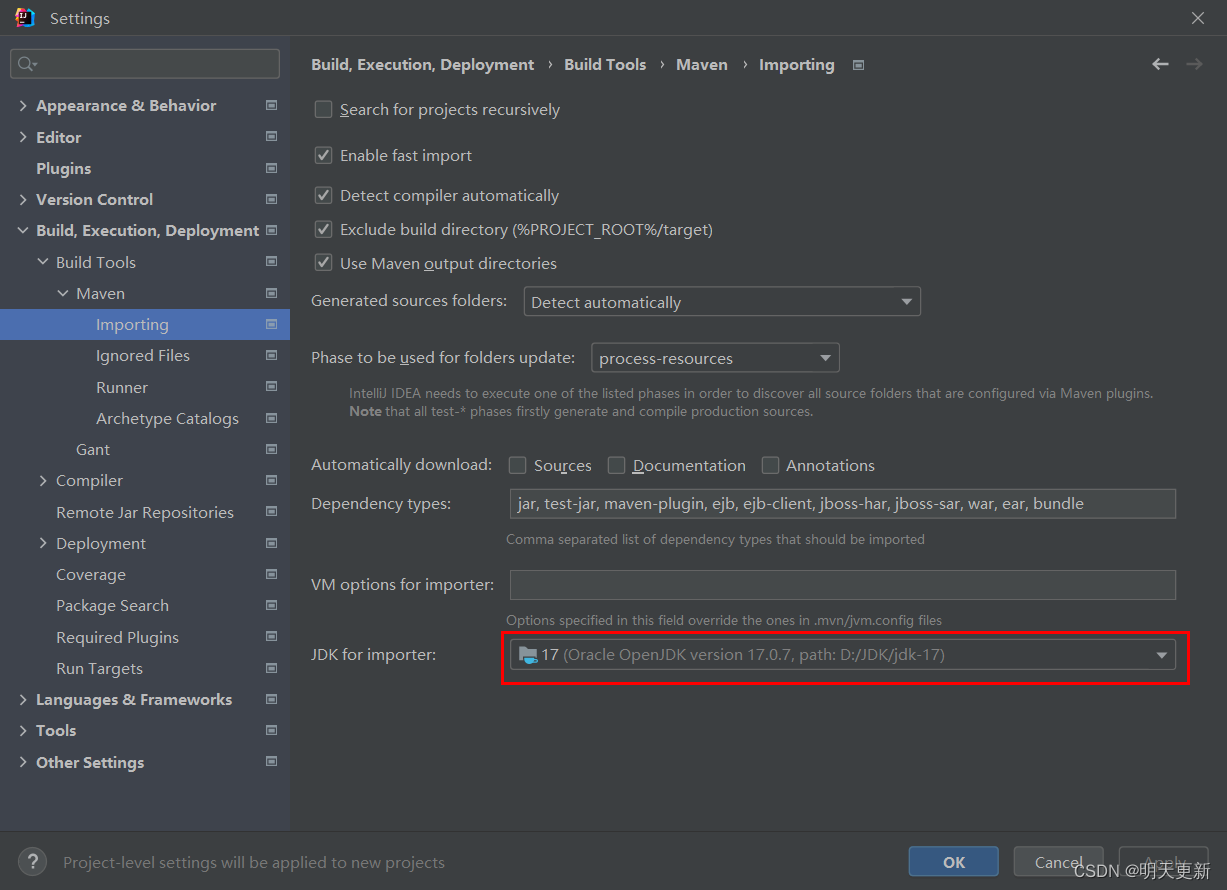Image resolution: width=1227 pixels, height=890 pixels.
Task: Open Generated sources folders dropdown
Action: coord(722,302)
